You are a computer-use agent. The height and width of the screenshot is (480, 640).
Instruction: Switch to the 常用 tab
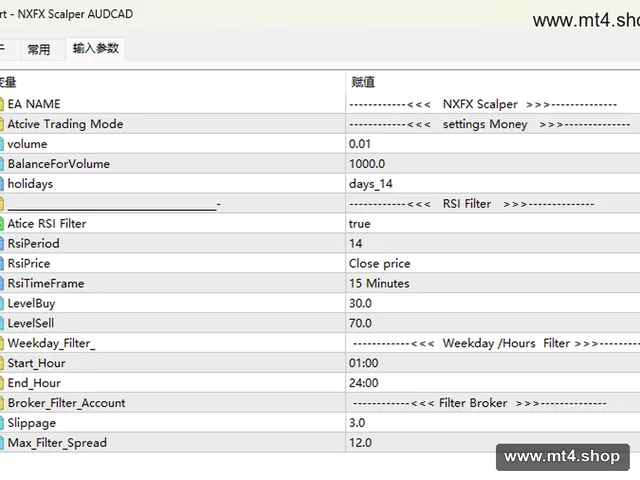39,49
